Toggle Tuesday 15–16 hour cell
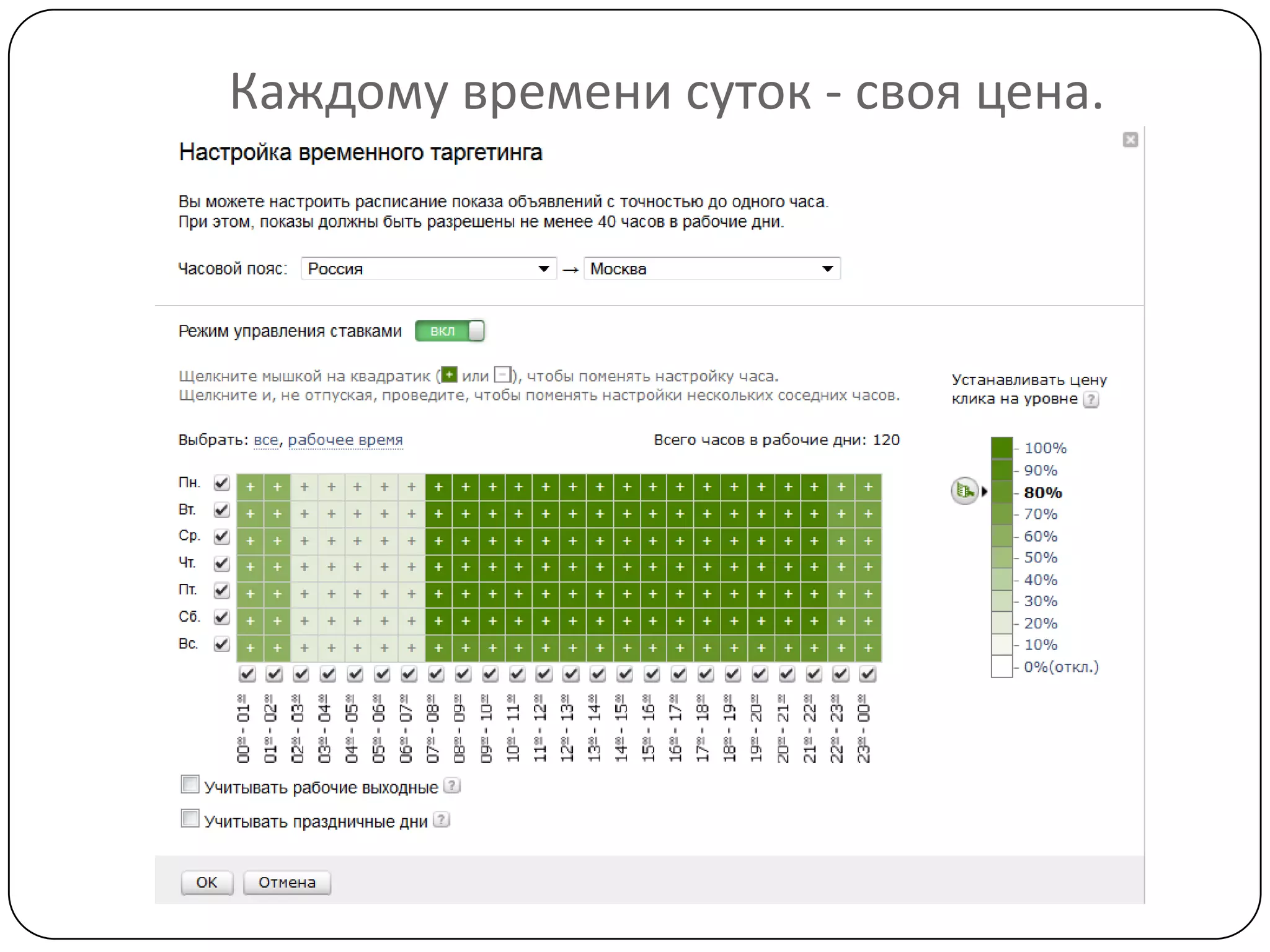The width and height of the screenshot is (1270, 952). click(x=653, y=514)
